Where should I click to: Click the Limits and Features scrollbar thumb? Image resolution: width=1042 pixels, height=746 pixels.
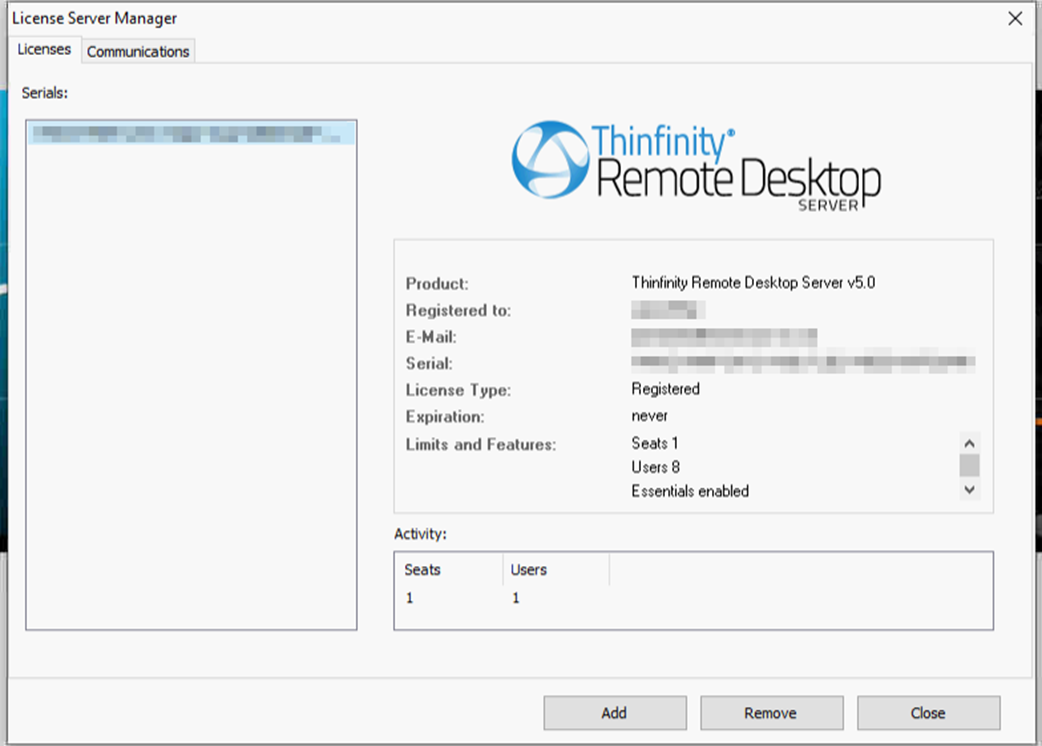click(969, 465)
